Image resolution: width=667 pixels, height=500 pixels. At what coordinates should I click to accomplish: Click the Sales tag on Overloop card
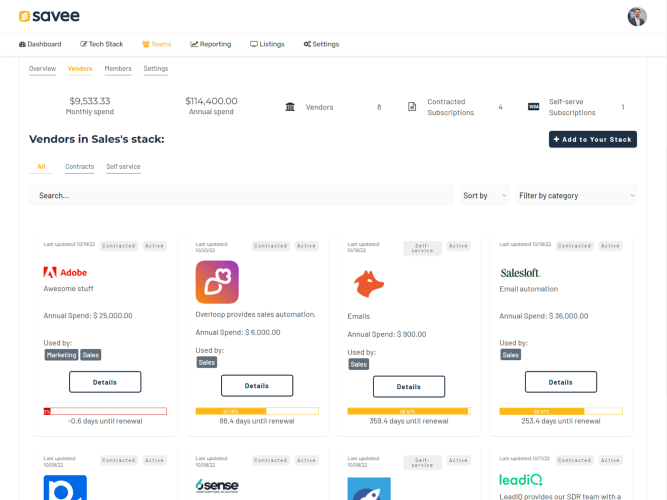click(207, 363)
